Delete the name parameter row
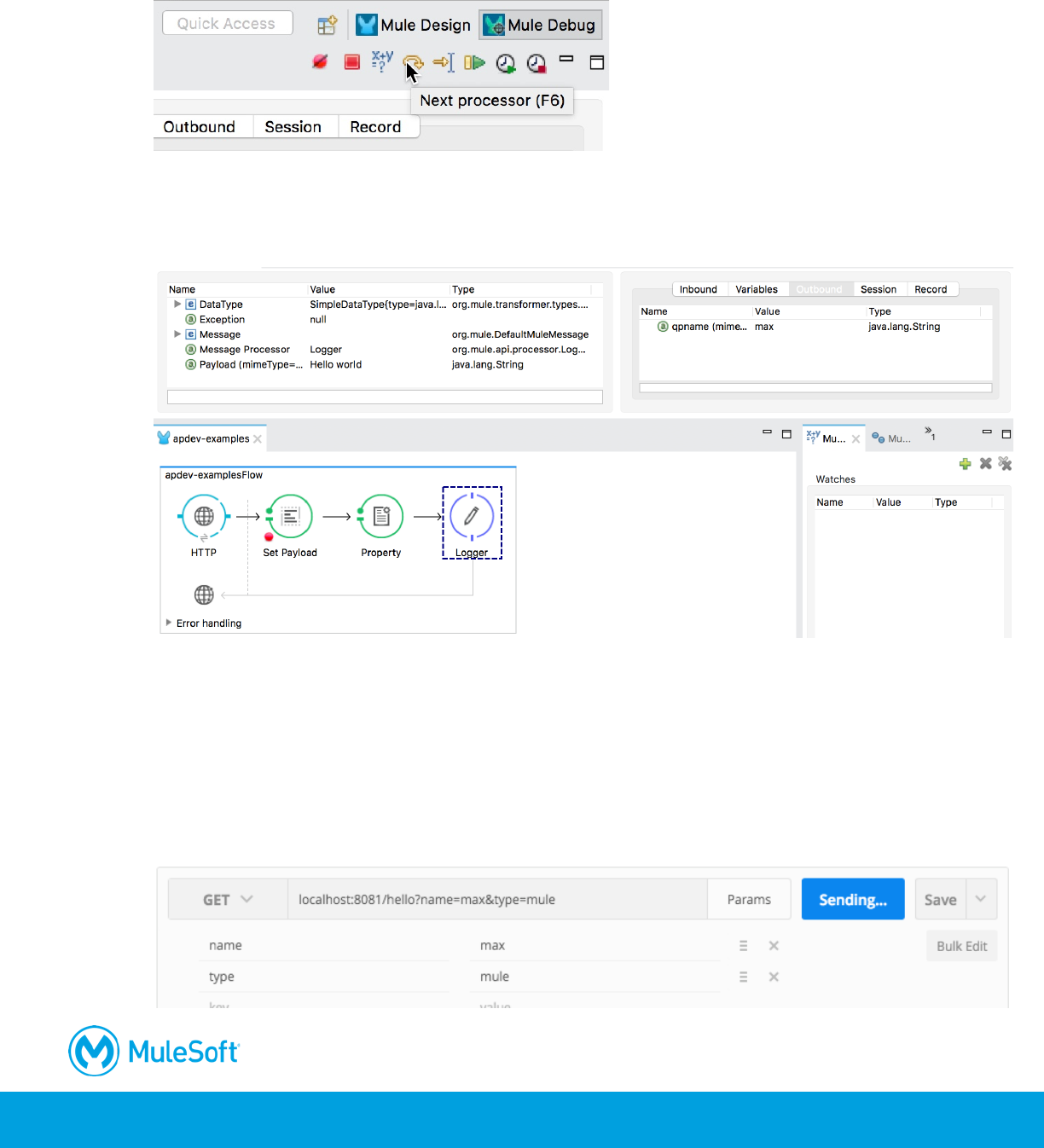 (774, 946)
